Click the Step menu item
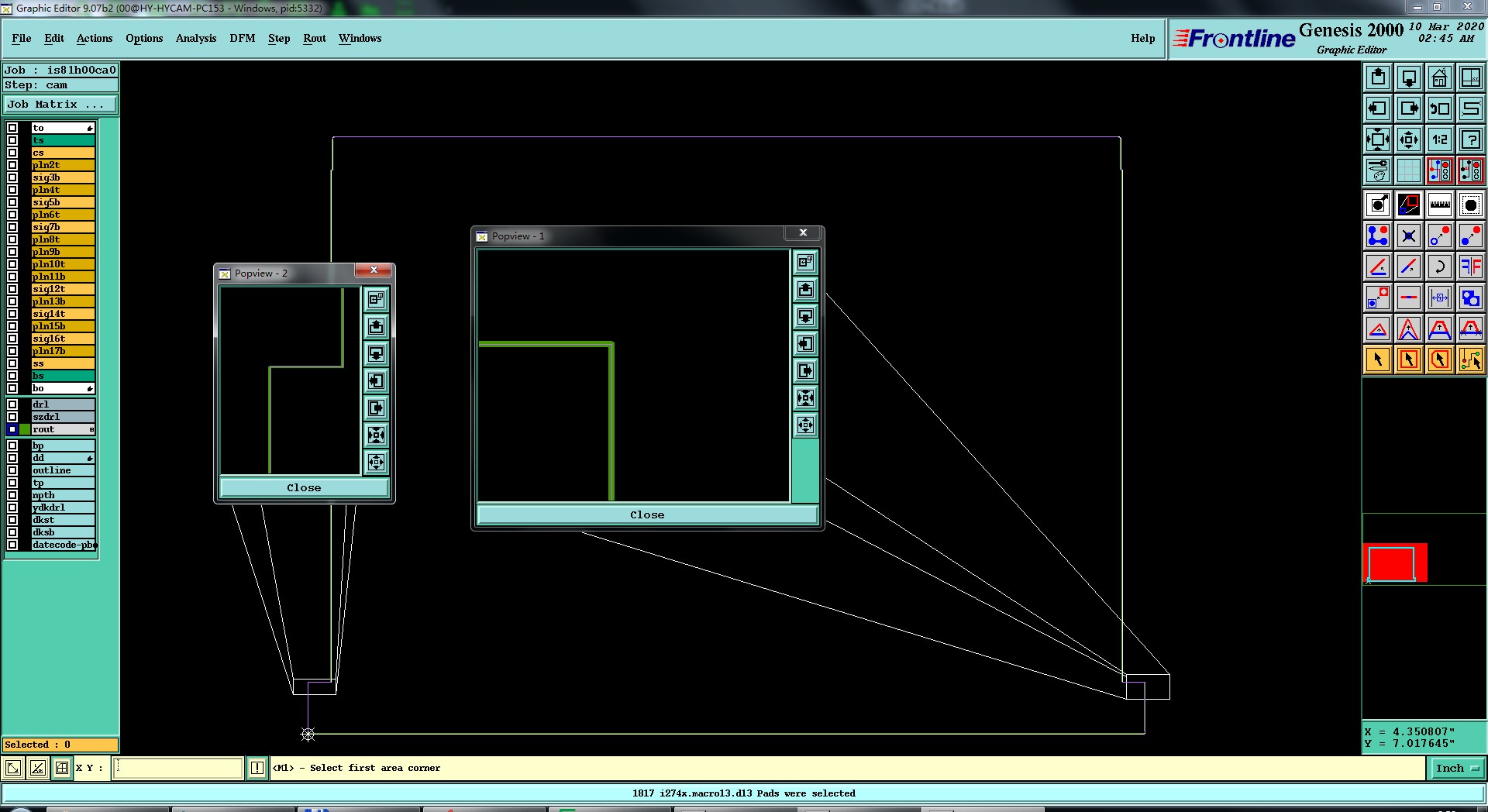The height and width of the screenshot is (812, 1488). [x=279, y=38]
